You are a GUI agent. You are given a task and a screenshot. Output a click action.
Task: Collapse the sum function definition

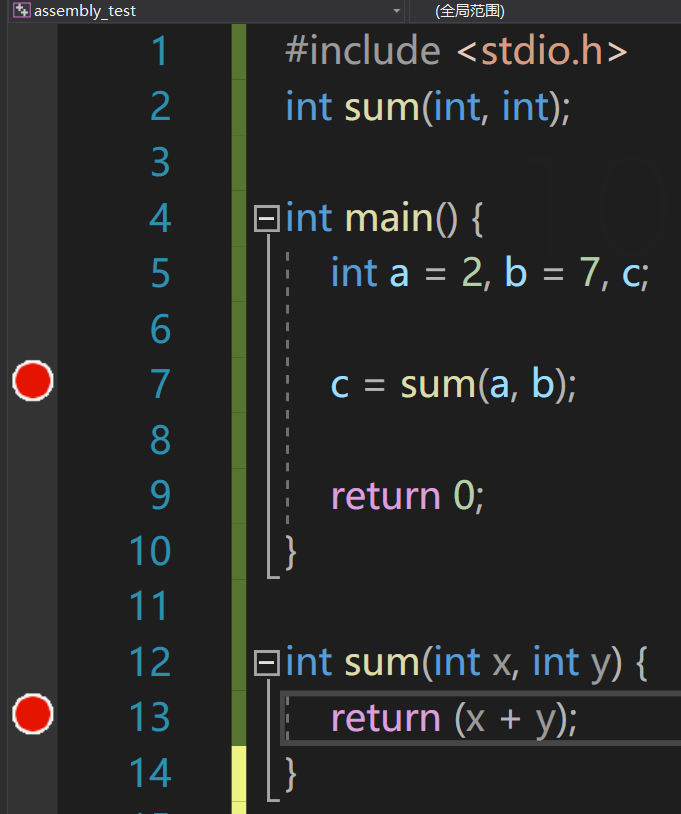tap(267, 662)
